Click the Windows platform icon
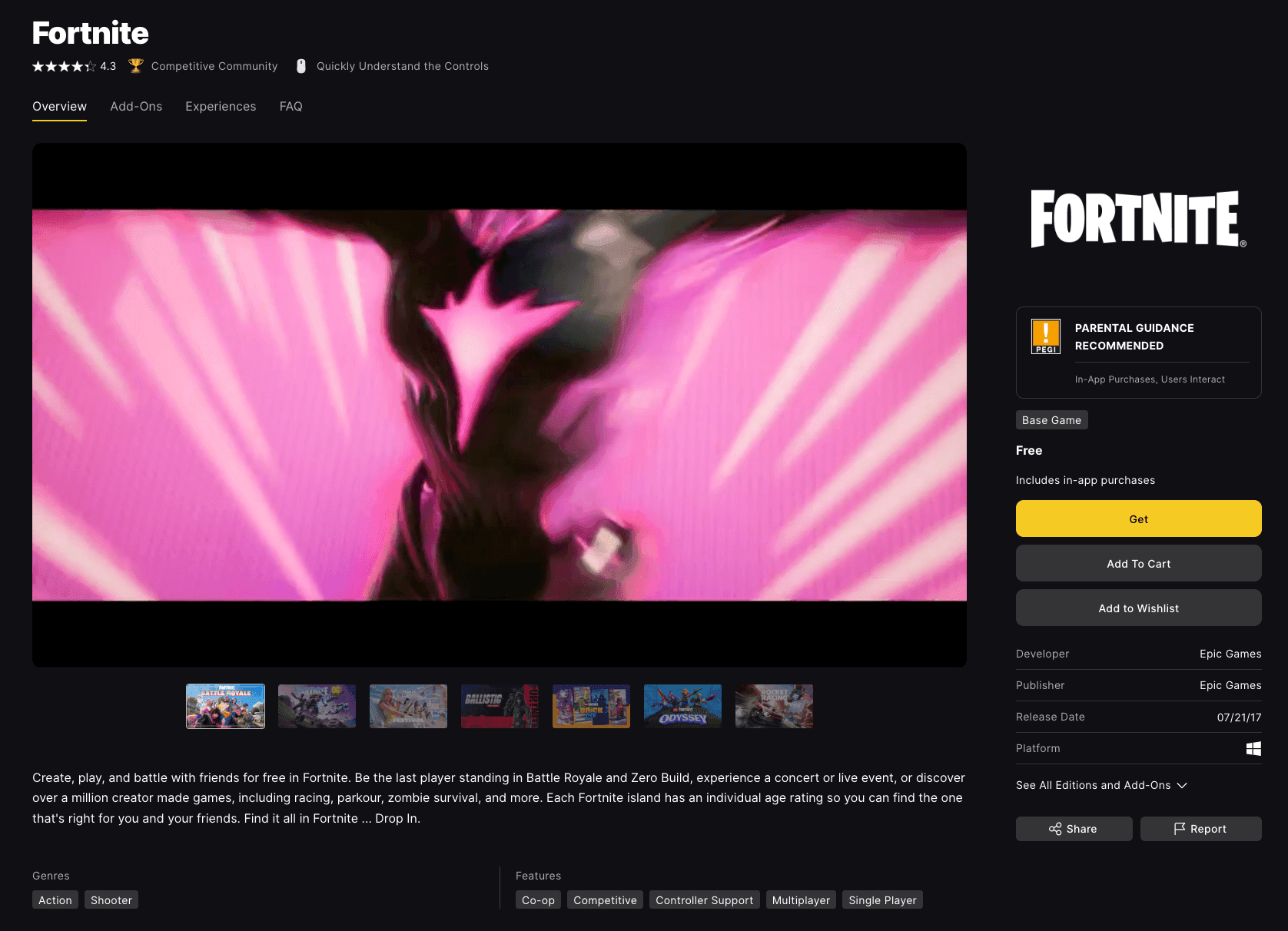Screen dimensions: 1288x931 1253,748
